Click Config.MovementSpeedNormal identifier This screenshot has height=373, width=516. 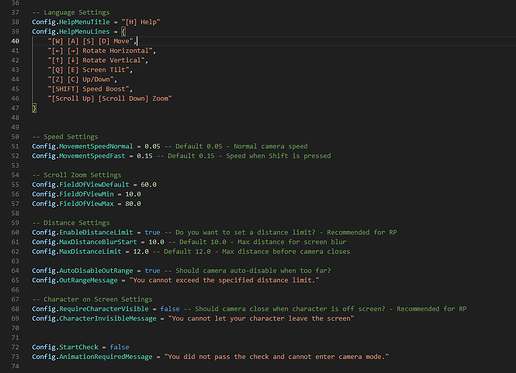point(82,146)
